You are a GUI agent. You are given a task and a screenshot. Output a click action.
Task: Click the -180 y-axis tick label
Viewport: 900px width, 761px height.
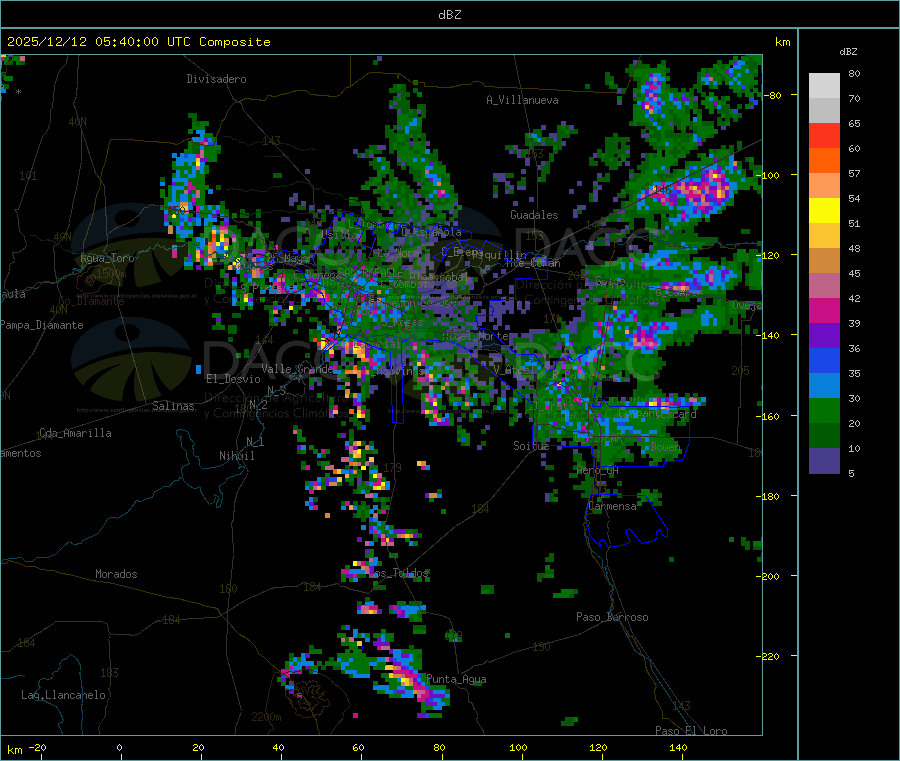pos(769,496)
